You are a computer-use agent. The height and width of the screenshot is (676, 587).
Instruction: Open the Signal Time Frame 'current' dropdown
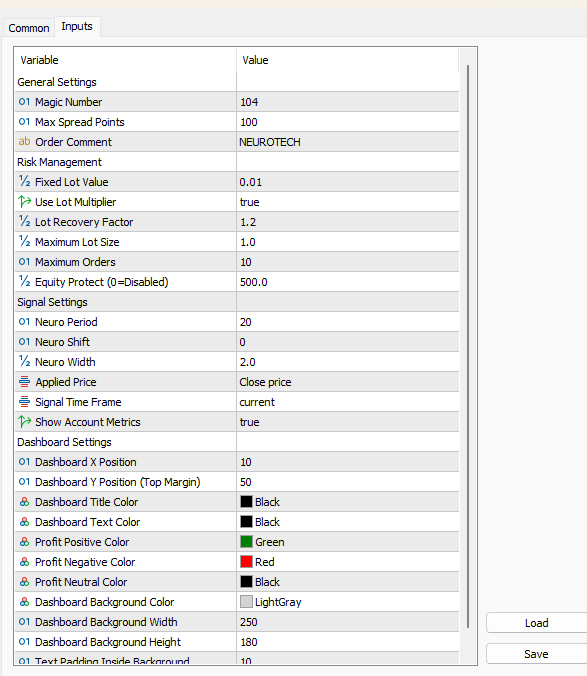348,402
